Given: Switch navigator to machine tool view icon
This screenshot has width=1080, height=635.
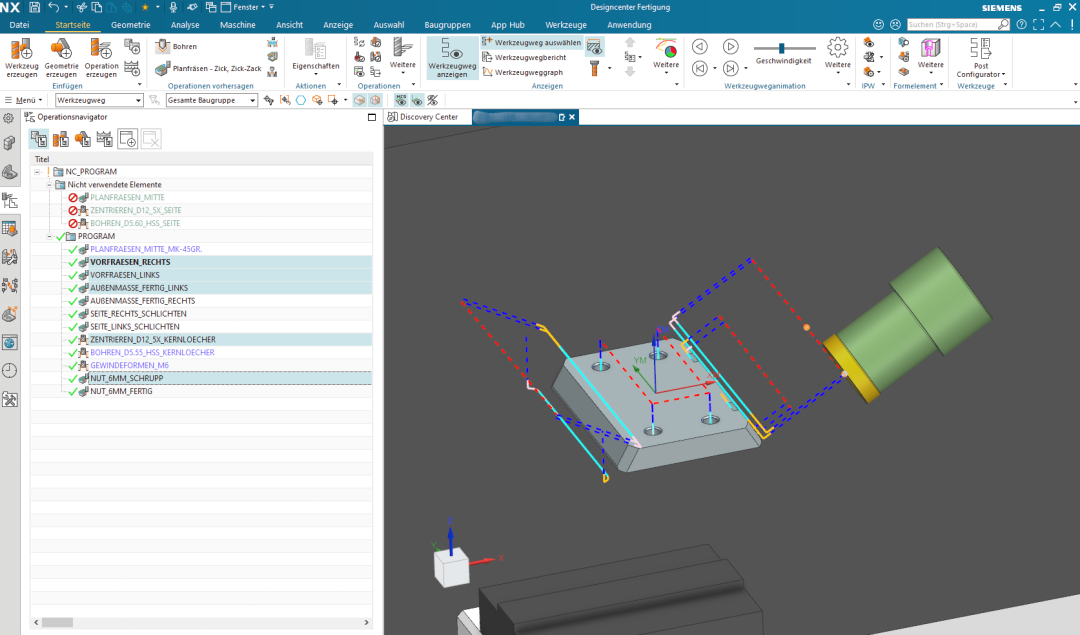Looking at the screenshot, I should tap(60, 139).
